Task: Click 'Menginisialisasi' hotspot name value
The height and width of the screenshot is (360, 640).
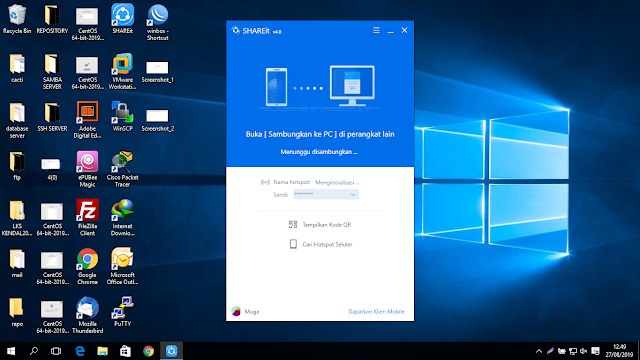Action: (337, 182)
